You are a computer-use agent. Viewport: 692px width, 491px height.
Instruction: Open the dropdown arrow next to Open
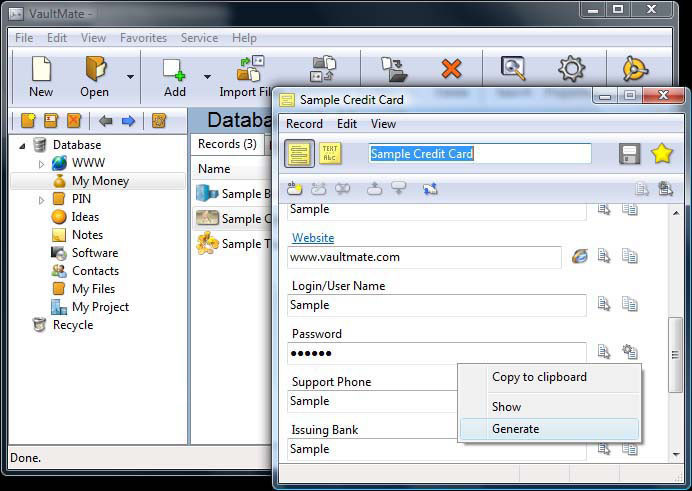pyautogui.click(x=130, y=76)
